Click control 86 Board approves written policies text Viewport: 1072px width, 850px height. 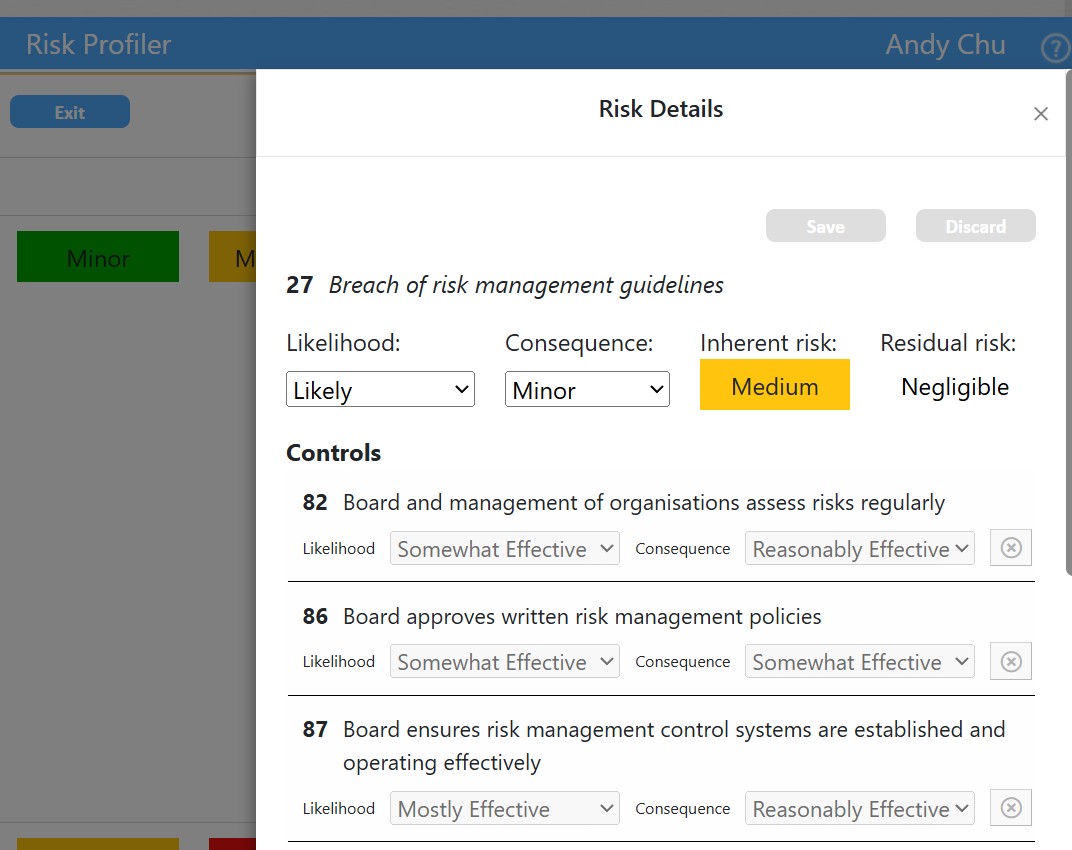tap(582, 616)
